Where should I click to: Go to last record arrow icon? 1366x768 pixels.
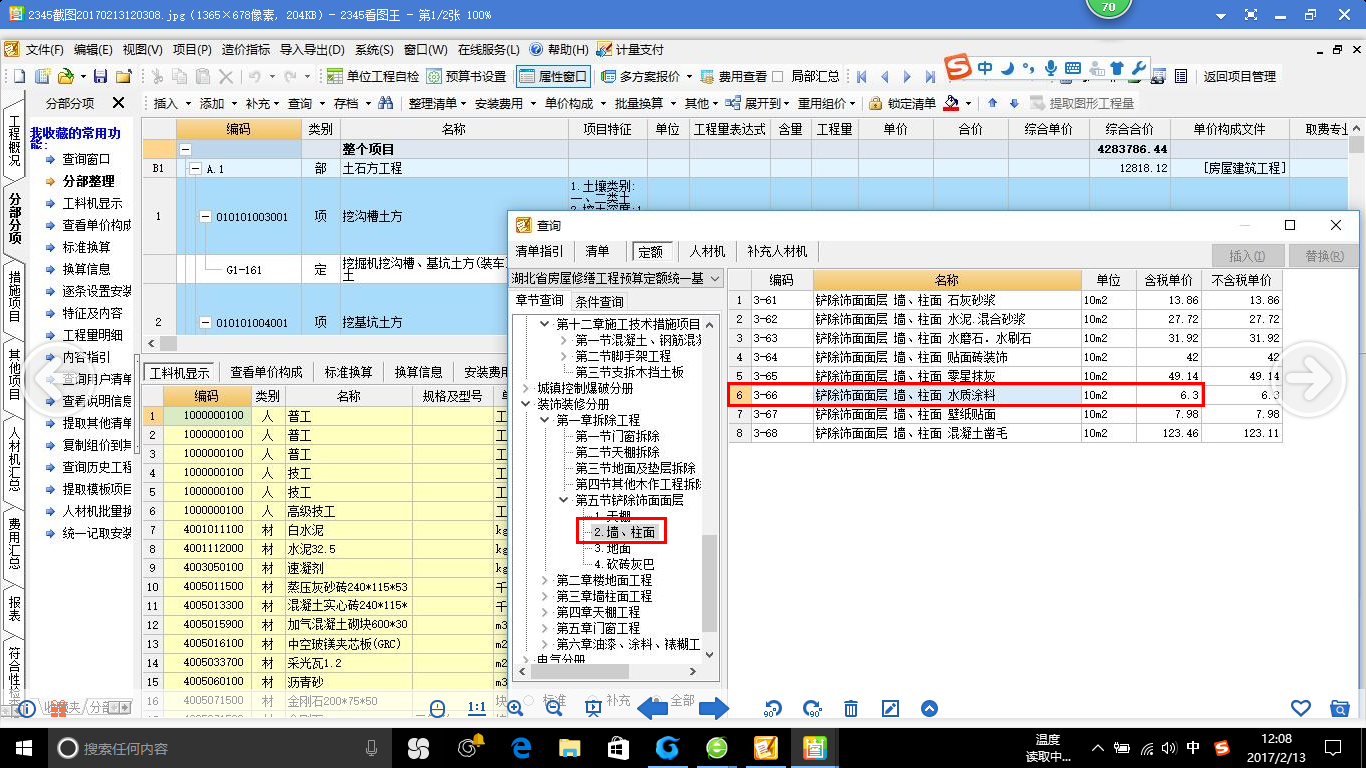point(929,76)
